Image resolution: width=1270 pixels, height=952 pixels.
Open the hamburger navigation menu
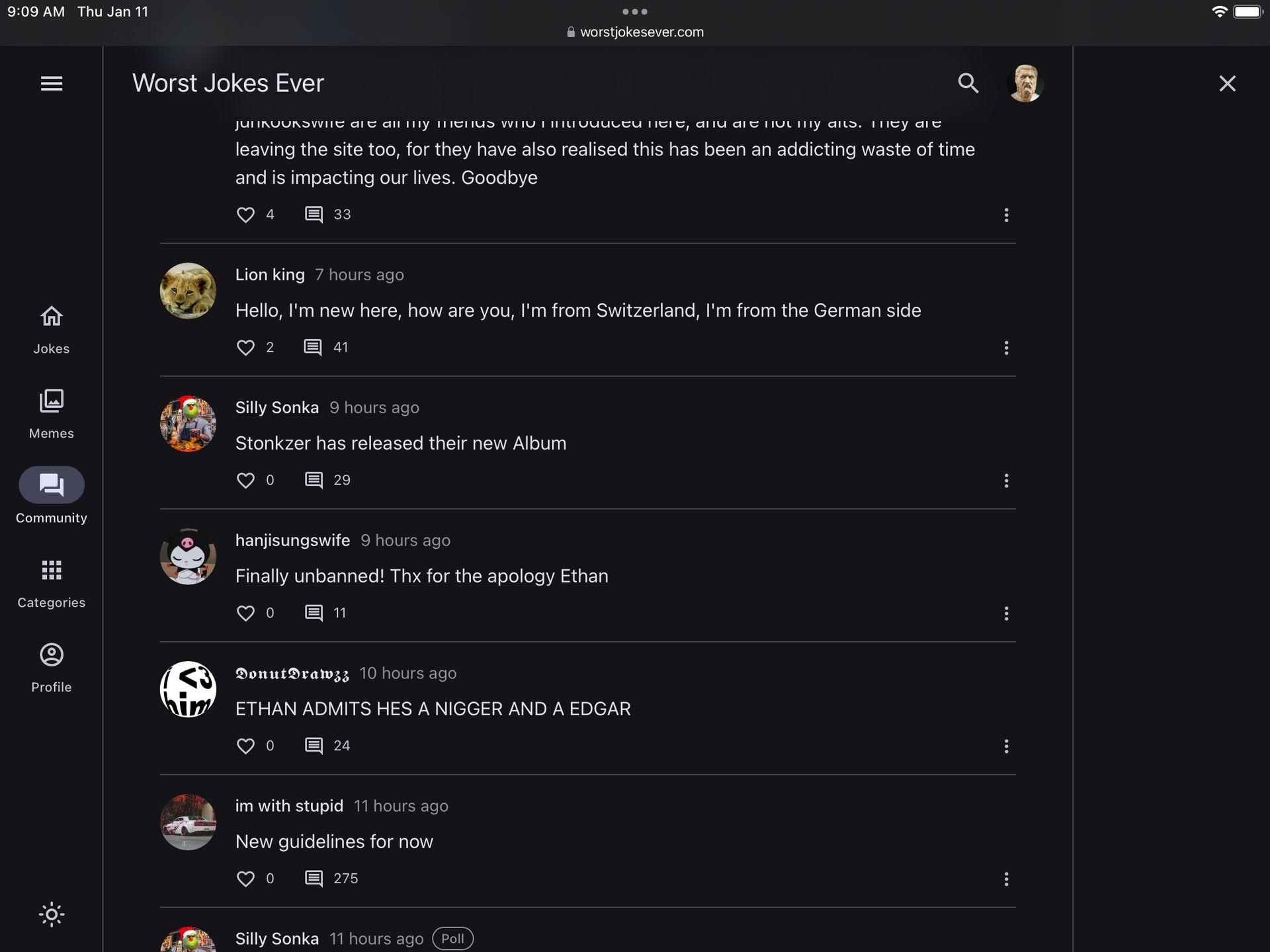coord(52,83)
